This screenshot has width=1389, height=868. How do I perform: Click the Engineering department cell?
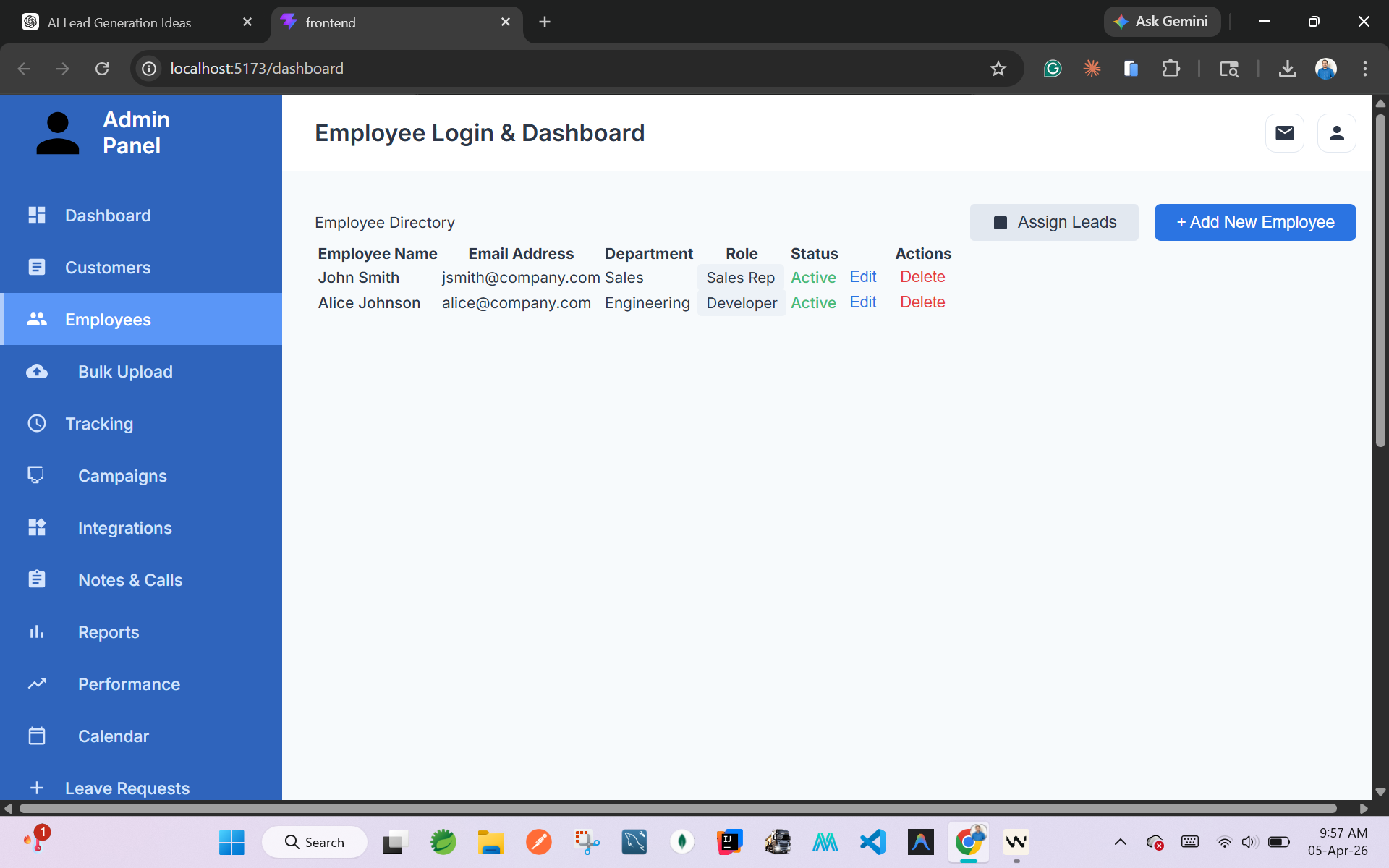click(647, 303)
